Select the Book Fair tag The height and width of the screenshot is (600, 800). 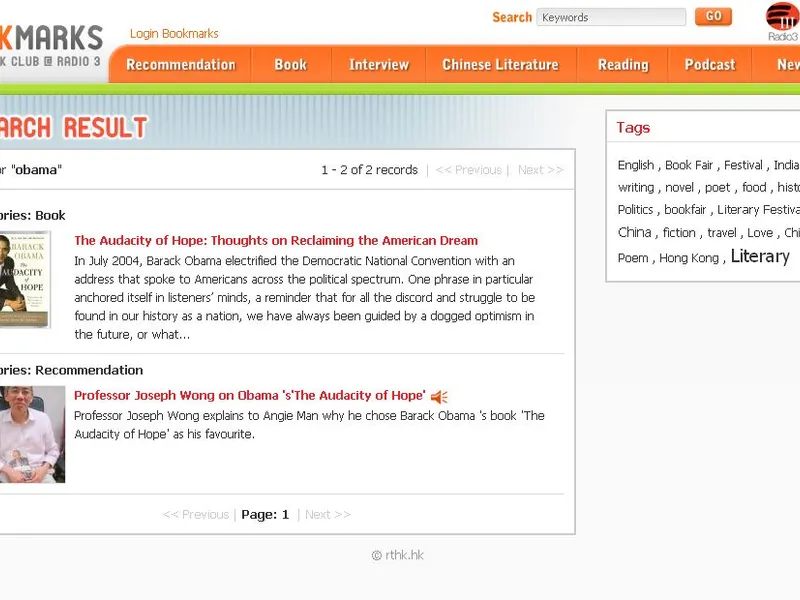click(689, 165)
